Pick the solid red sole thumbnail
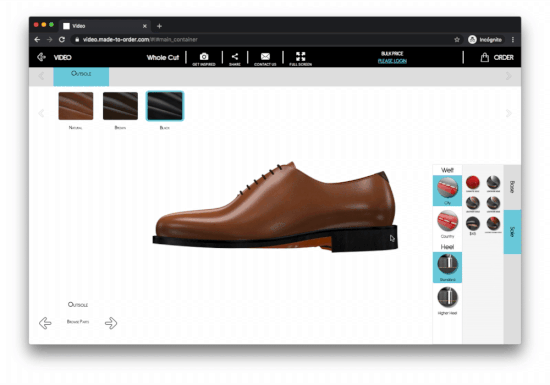The height and width of the screenshot is (385, 550). (x=472, y=183)
